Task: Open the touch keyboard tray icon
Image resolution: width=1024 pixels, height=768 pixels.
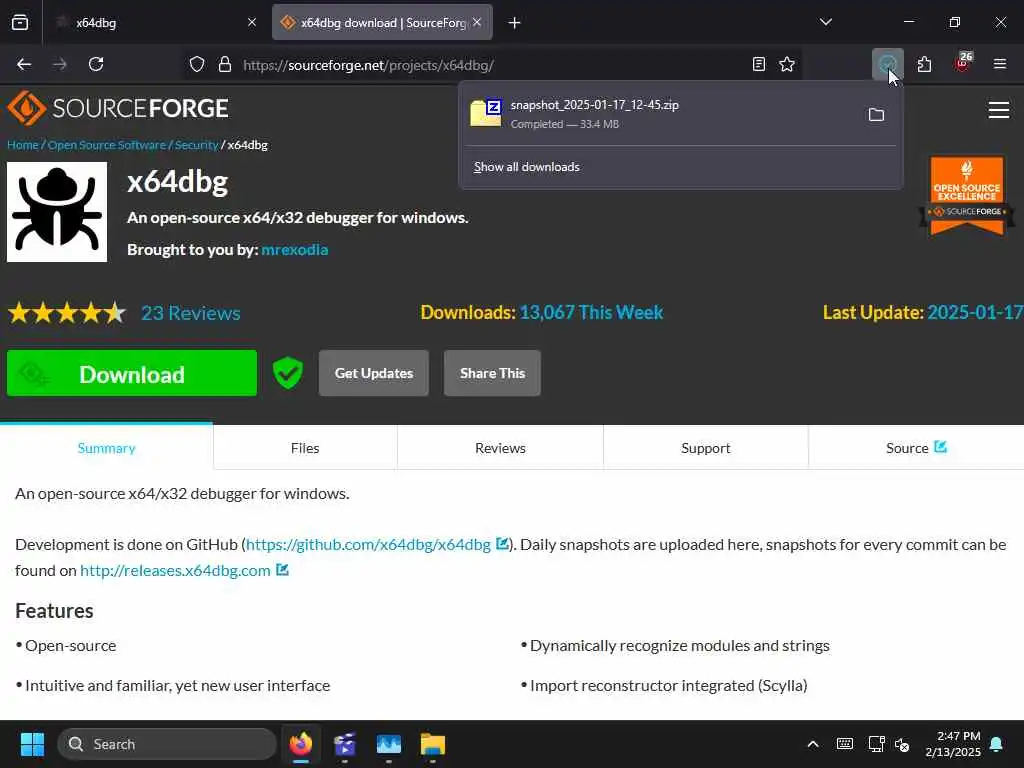Action: coord(844,744)
